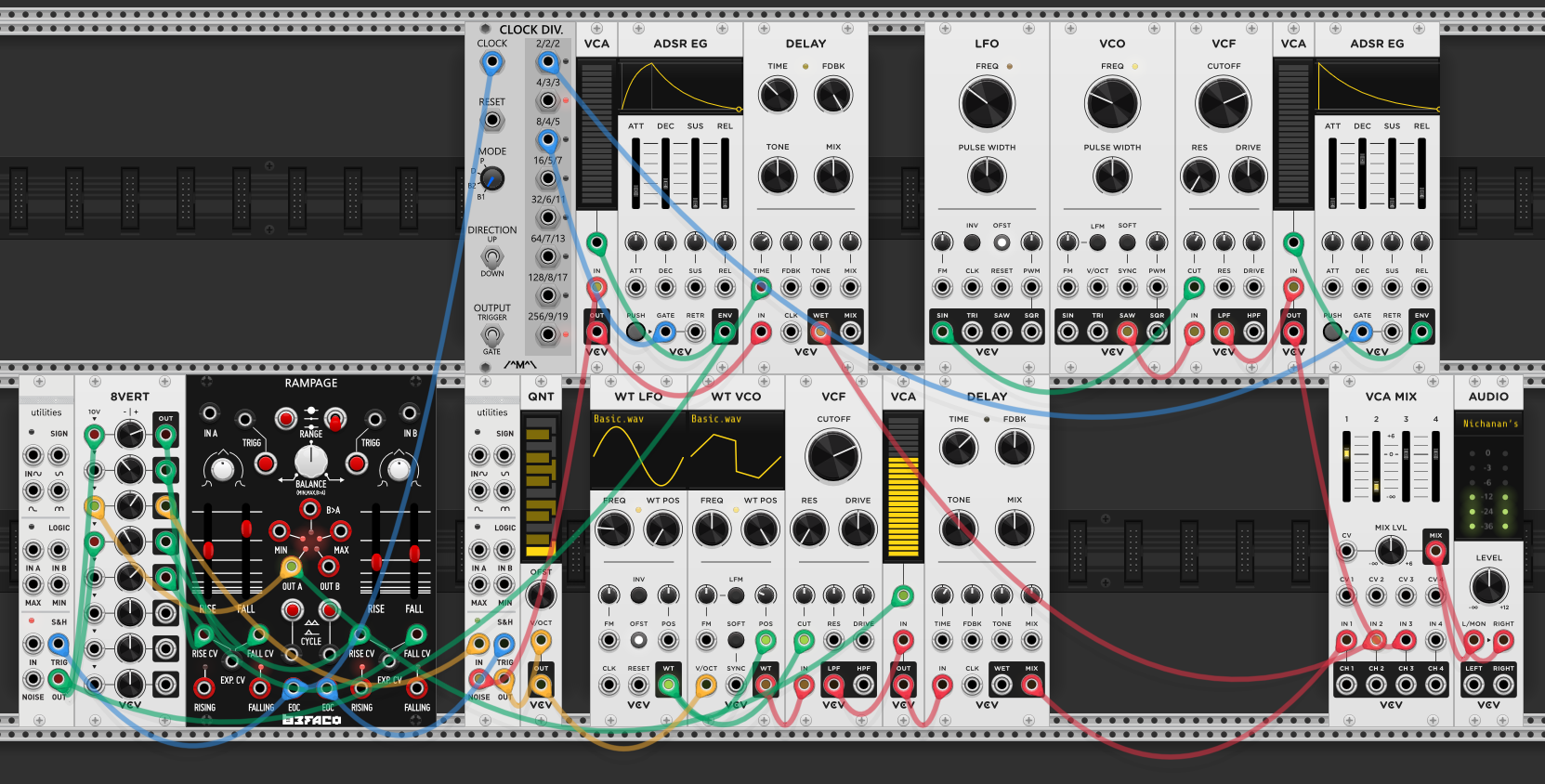
Task: Flip the OUTPUT trigger/gate switch on Clock Div
Action: pos(492,334)
